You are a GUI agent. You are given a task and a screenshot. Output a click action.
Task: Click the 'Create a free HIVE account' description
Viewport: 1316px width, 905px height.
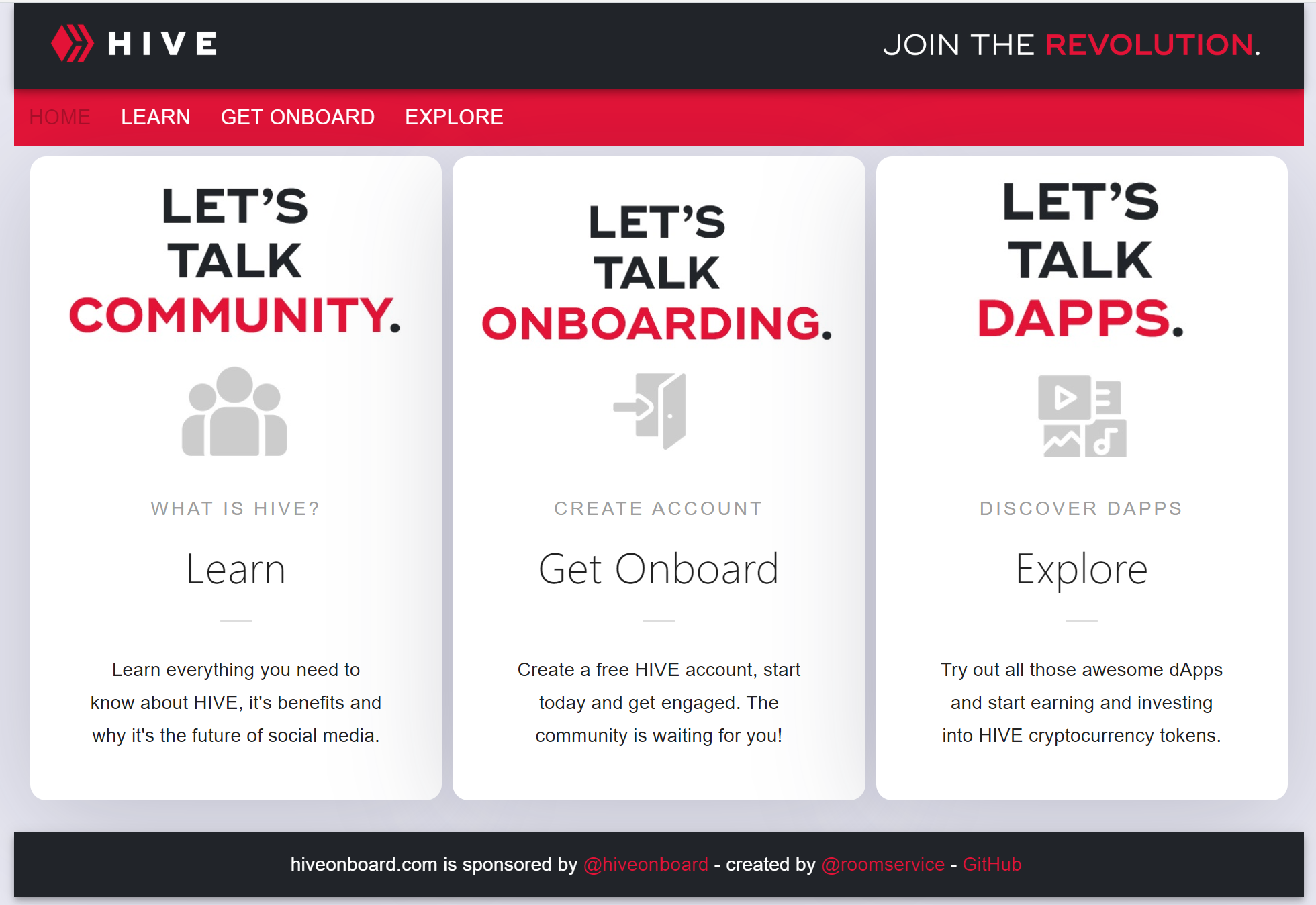tap(659, 702)
